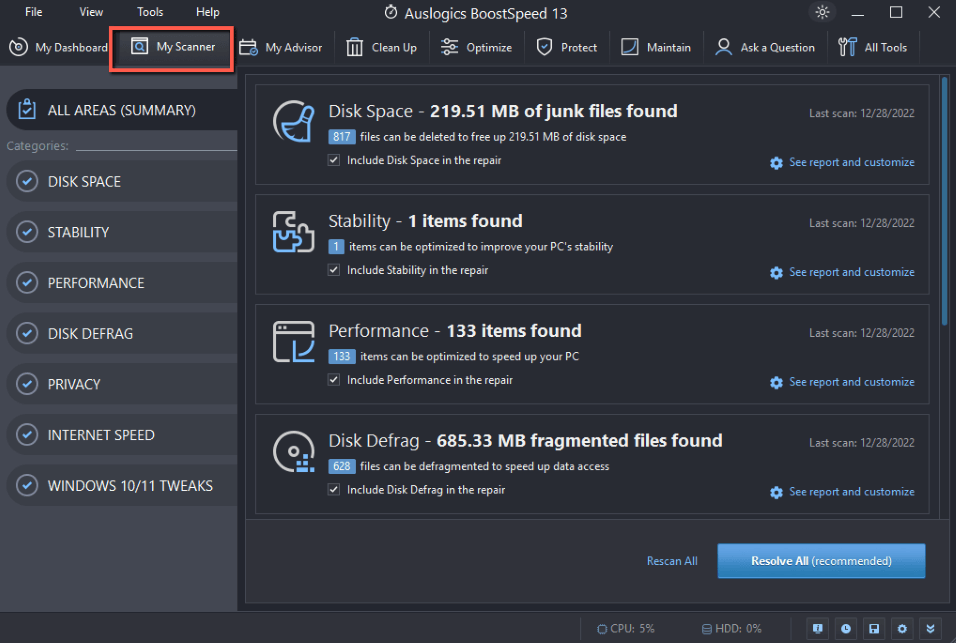Click the Disk Defrag sidebar checkmark icon
Viewport: 956px width, 643px height.
pyautogui.click(x=27, y=333)
